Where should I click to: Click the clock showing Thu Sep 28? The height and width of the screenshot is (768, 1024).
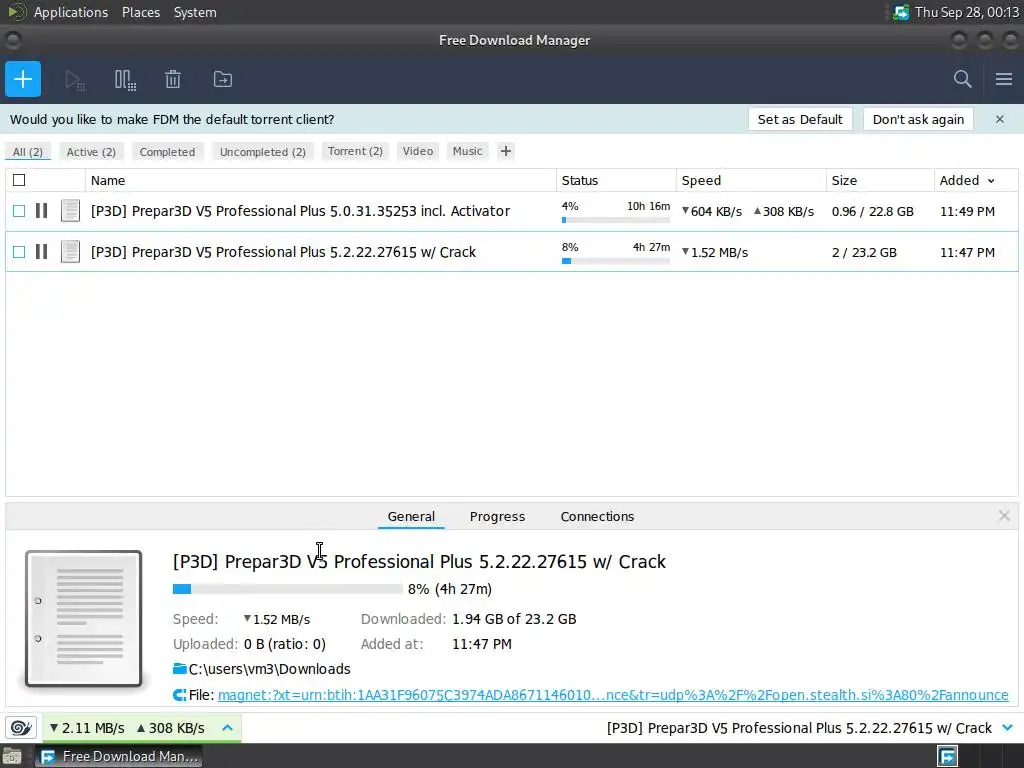pyautogui.click(x=967, y=12)
